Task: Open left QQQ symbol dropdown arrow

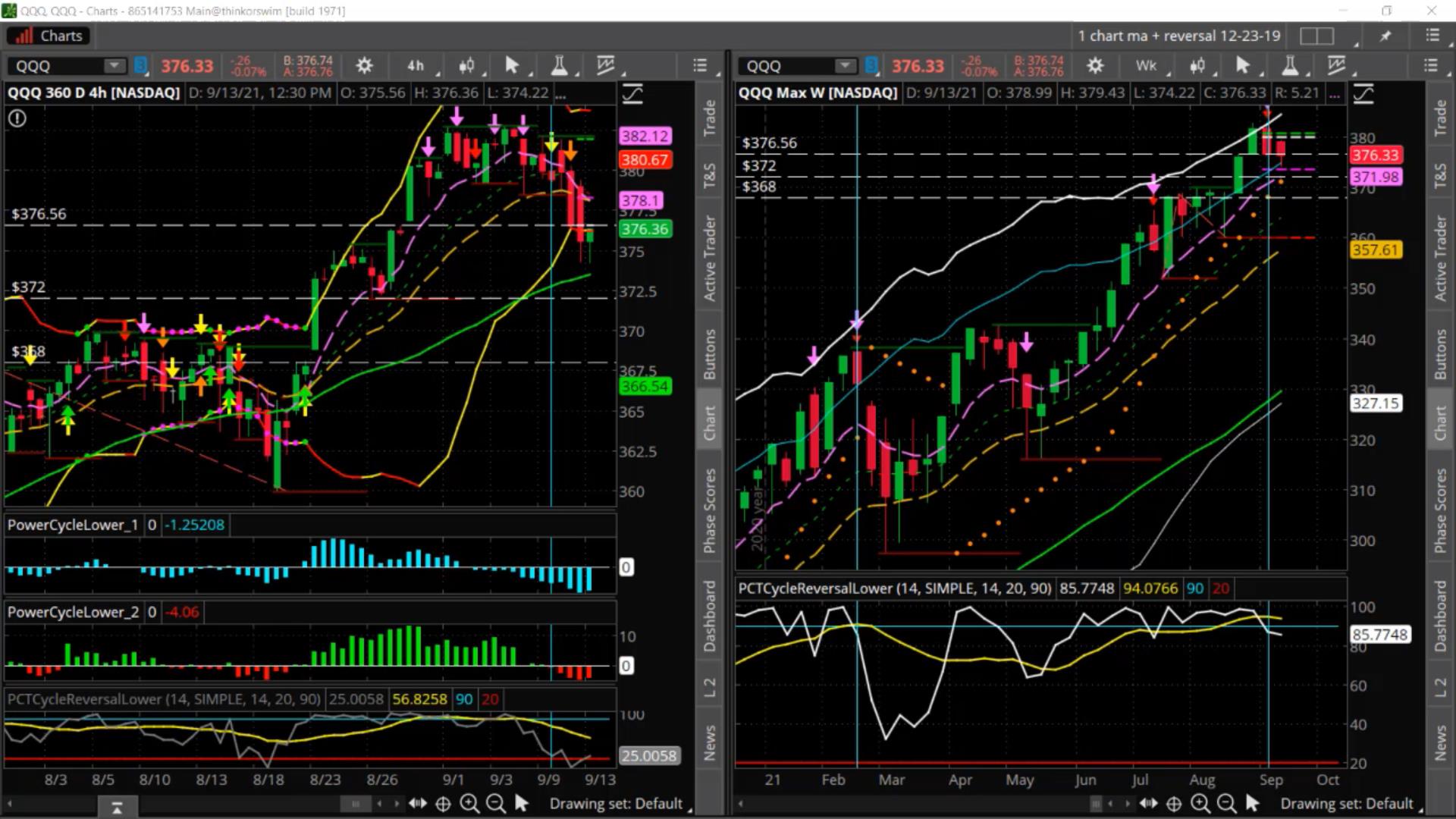Action: [114, 66]
